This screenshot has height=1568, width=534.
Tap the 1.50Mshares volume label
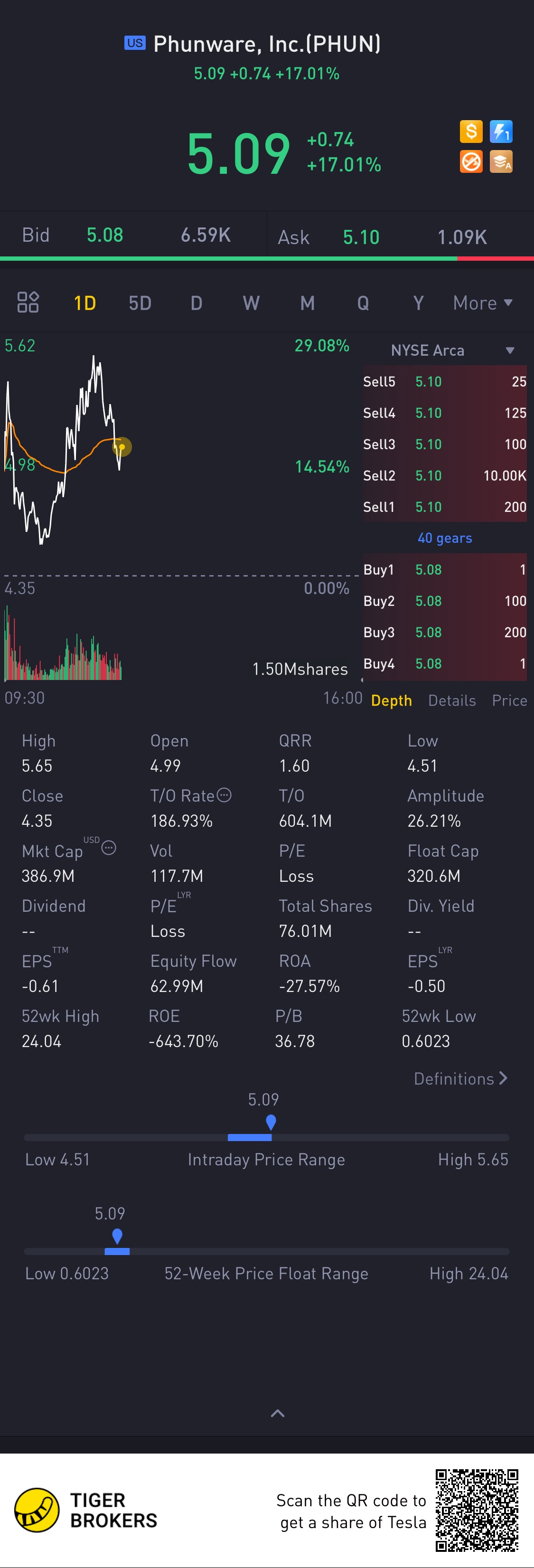(300, 669)
